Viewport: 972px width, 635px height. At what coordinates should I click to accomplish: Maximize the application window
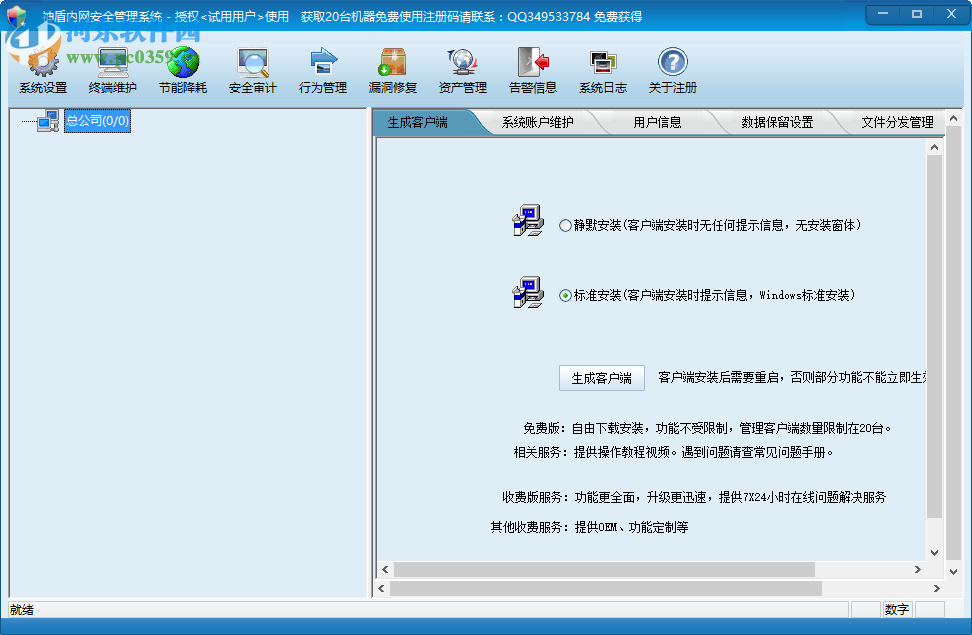click(x=917, y=14)
